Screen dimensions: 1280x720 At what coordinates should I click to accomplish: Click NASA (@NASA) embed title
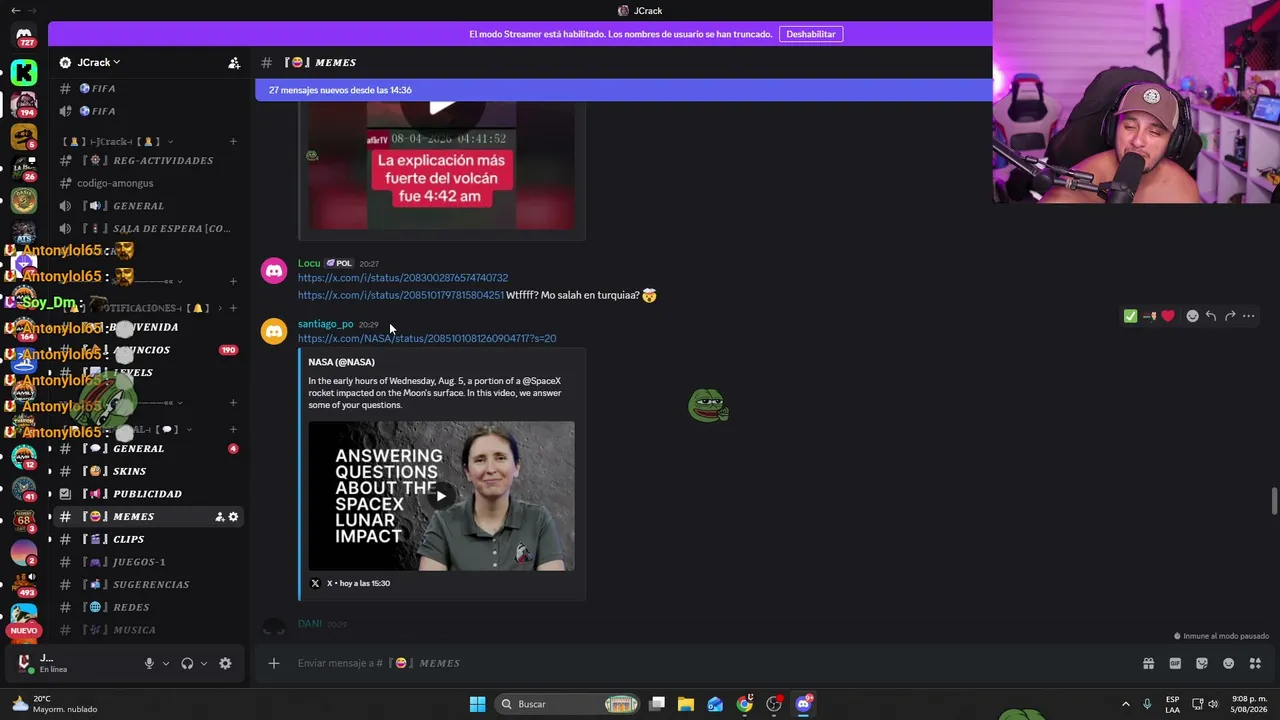pyautogui.click(x=342, y=362)
